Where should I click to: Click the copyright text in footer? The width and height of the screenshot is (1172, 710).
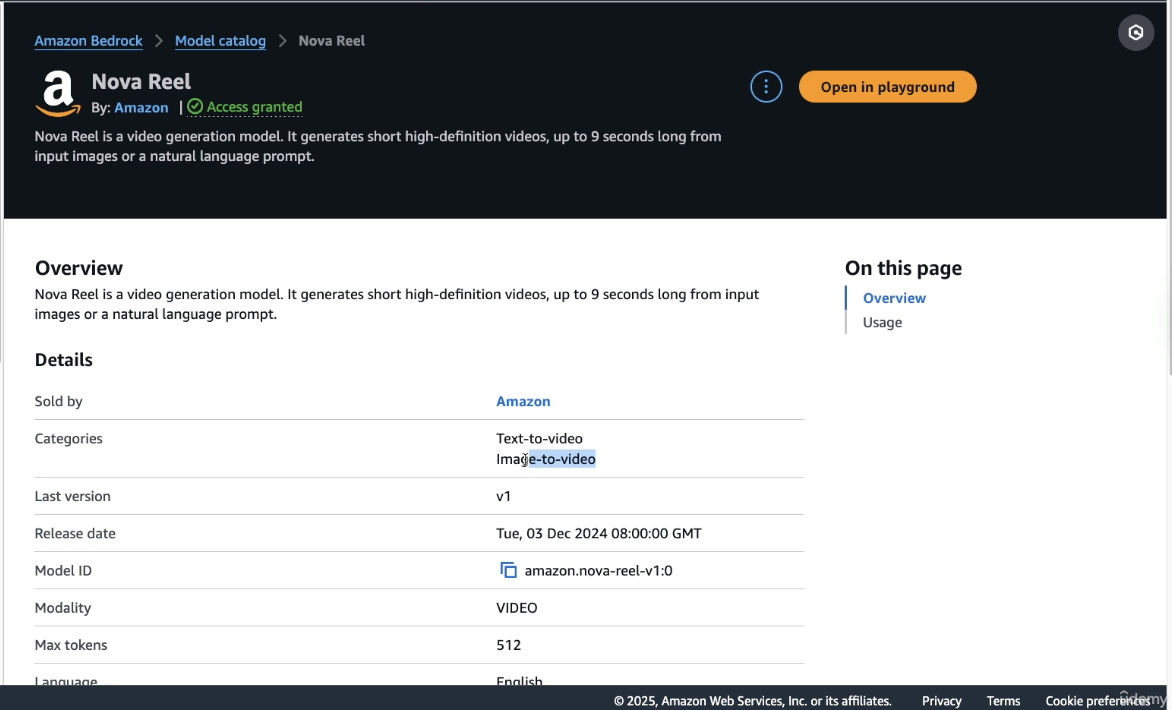tap(753, 701)
